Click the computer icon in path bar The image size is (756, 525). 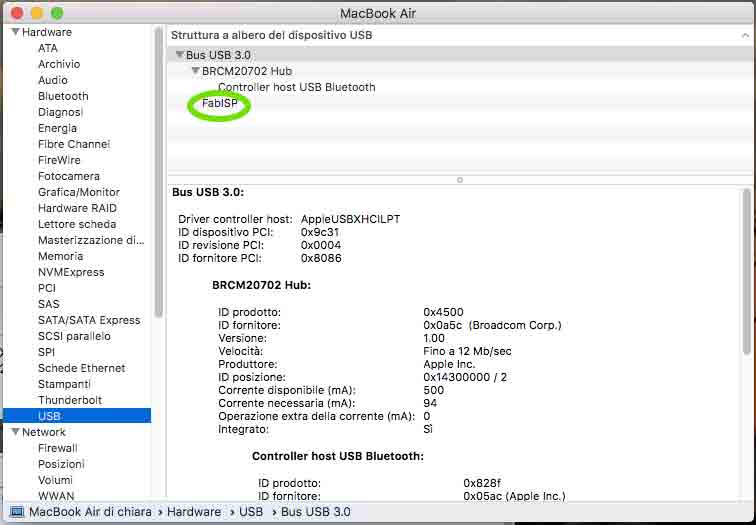17,512
